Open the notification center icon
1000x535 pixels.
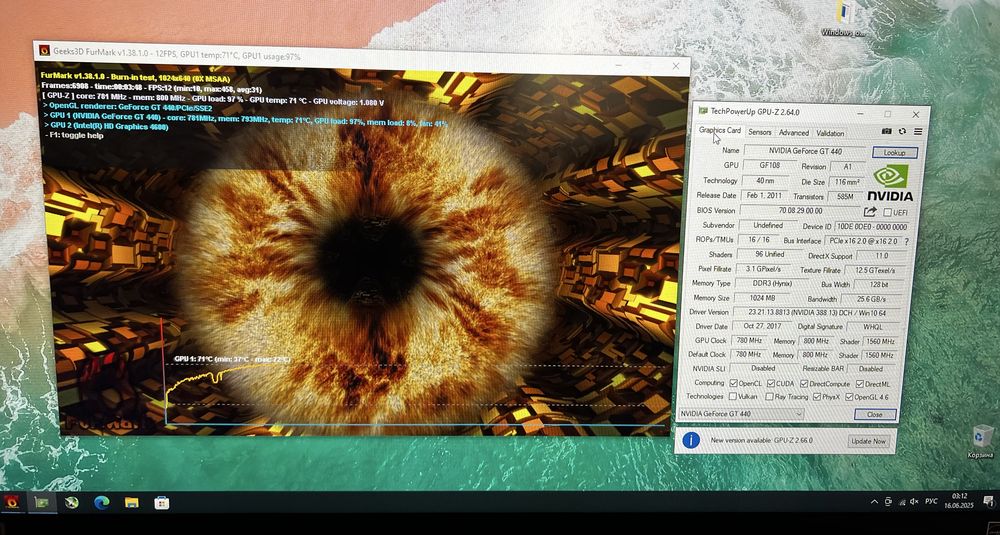[x=988, y=501]
